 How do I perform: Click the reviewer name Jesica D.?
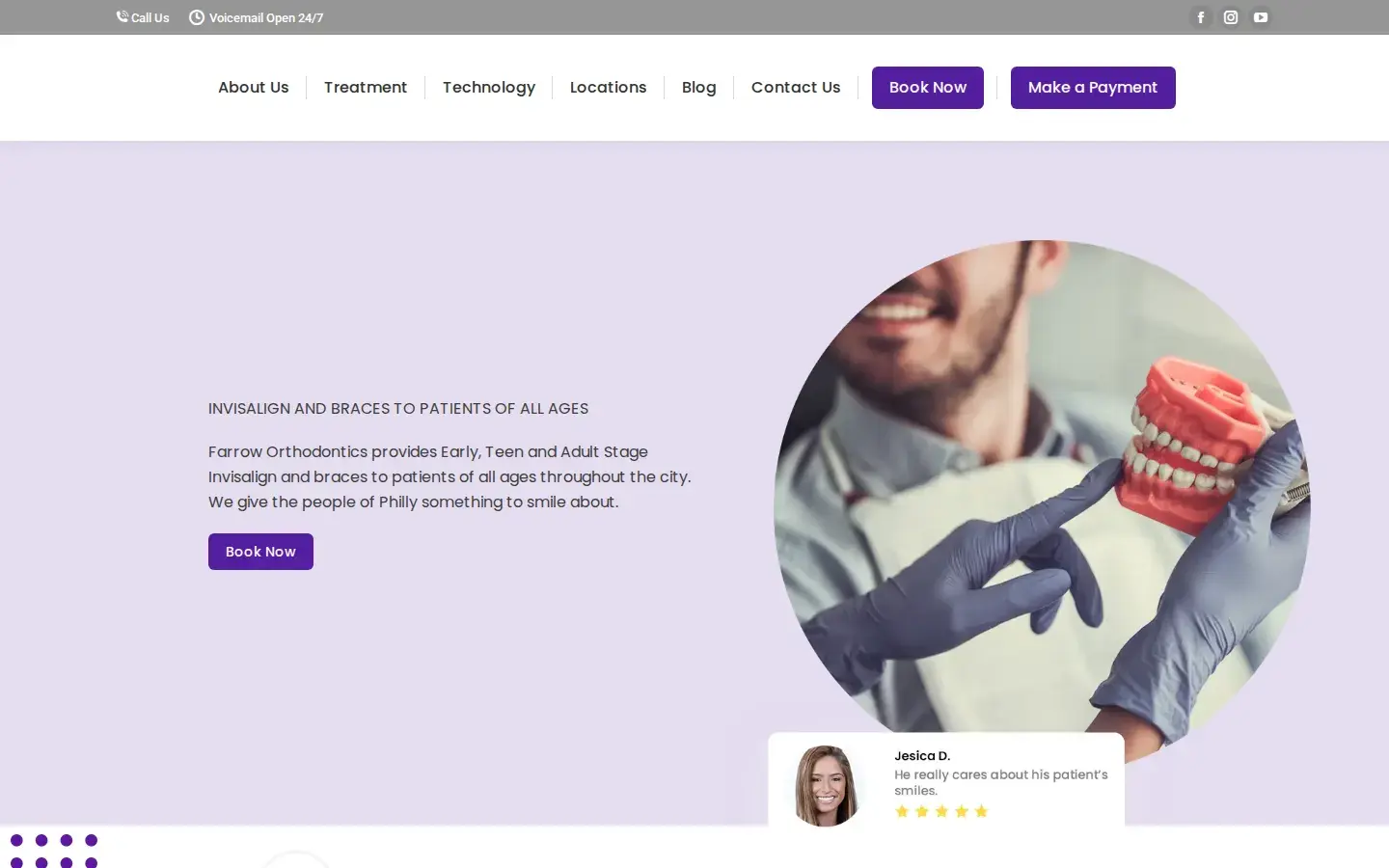coord(922,756)
